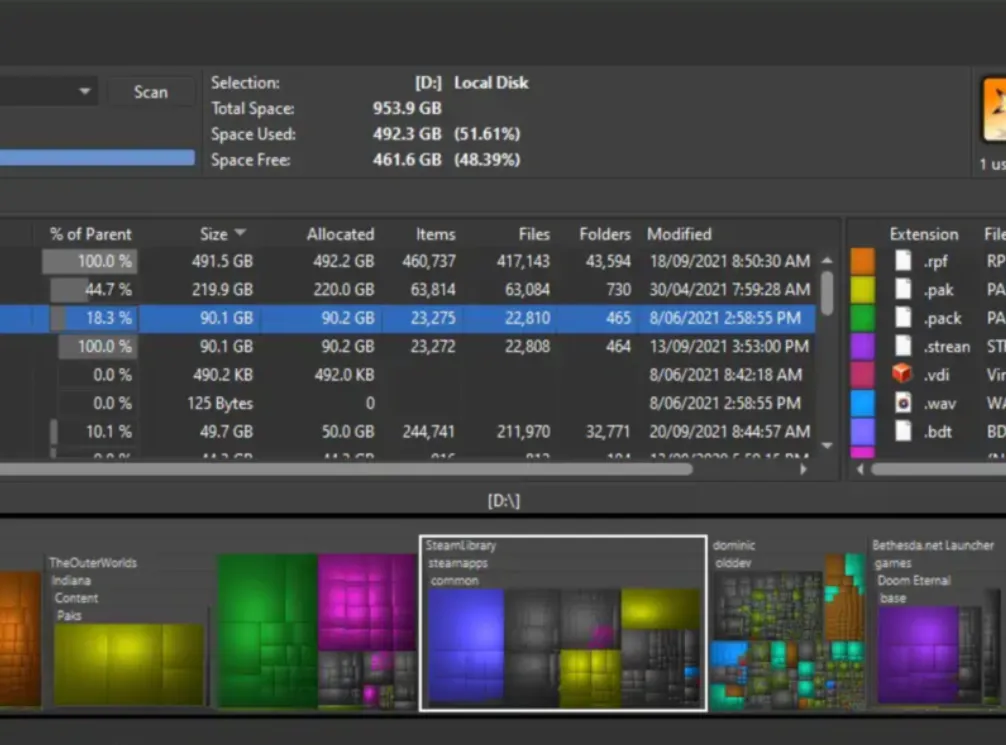Select the .wav audio file icon
The width and height of the screenshot is (1006, 745).
pyautogui.click(x=903, y=402)
